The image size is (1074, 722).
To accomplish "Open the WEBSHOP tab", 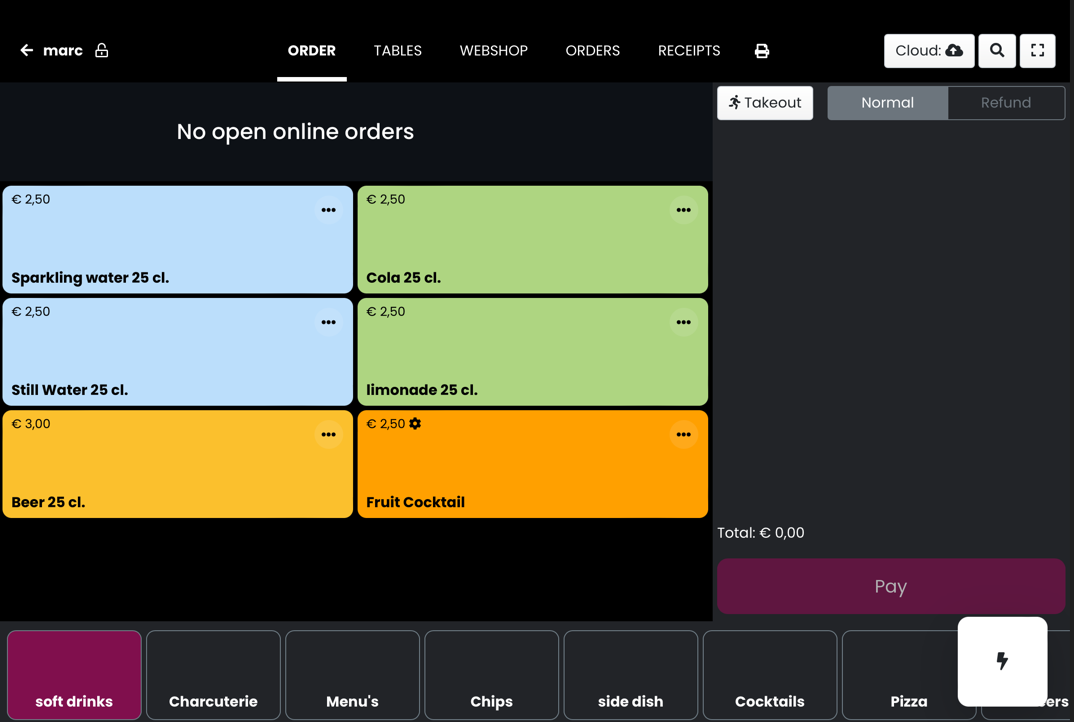I will (x=493, y=51).
